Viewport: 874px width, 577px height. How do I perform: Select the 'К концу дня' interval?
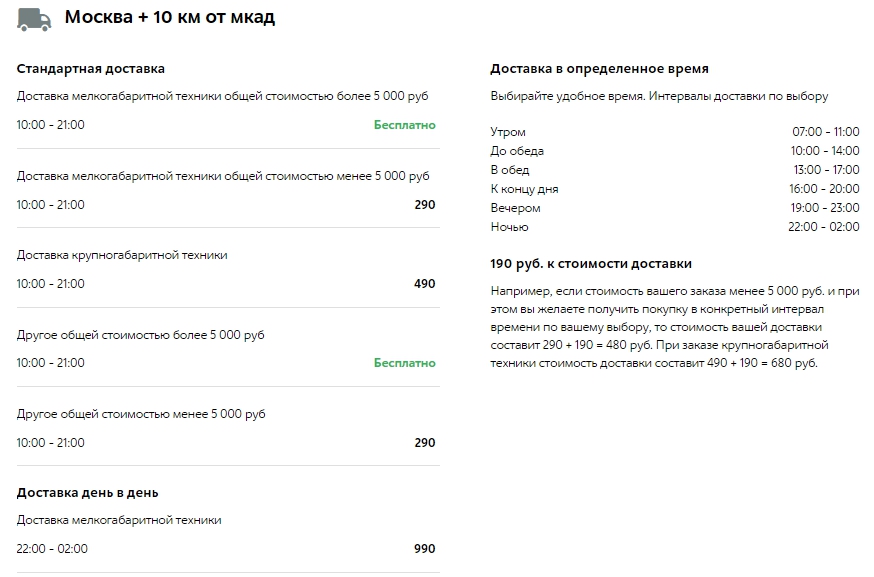tap(524, 189)
